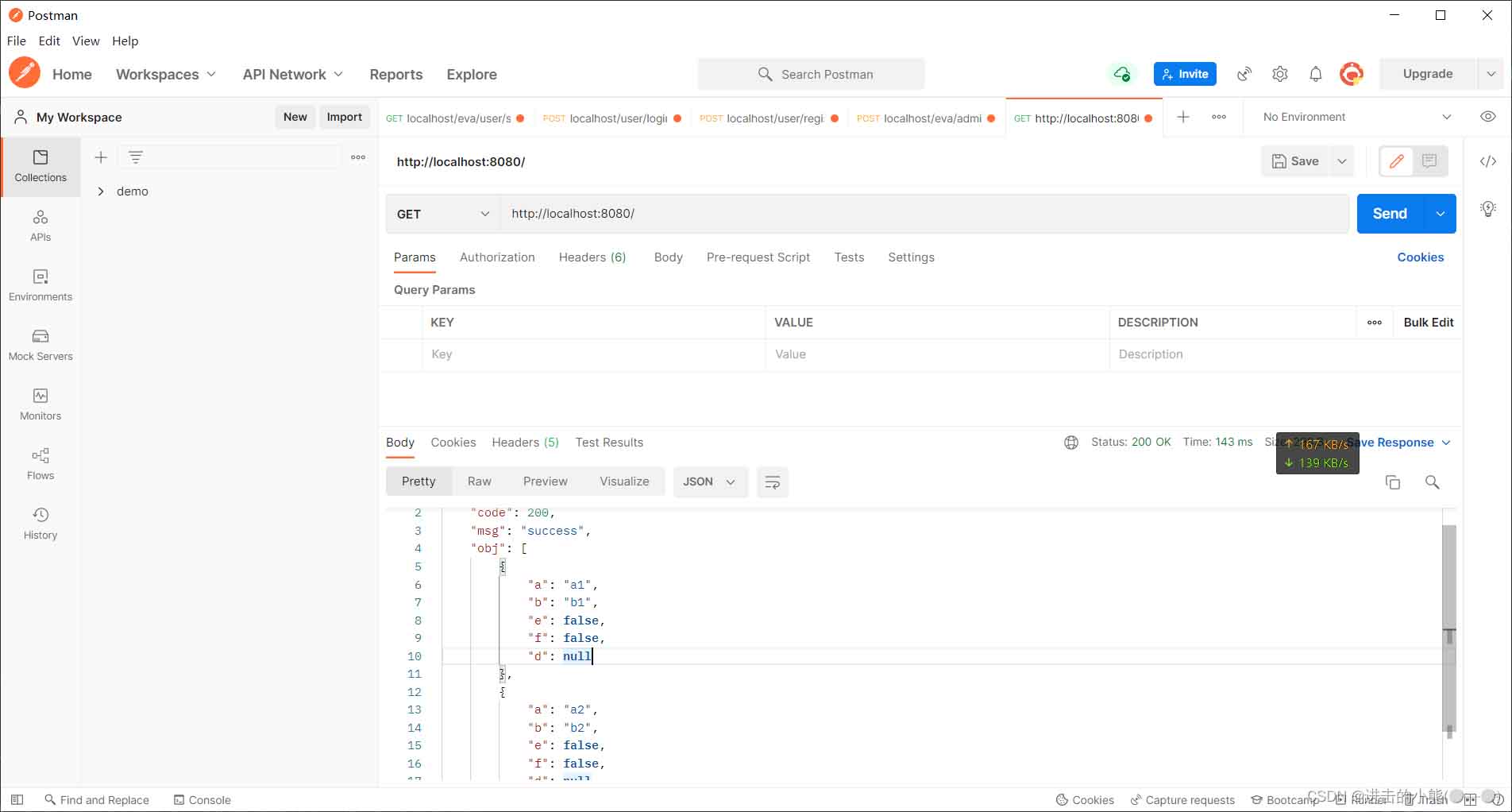Image resolution: width=1512 pixels, height=812 pixels.
Task: Open the GET method dropdown
Action: pyautogui.click(x=442, y=214)
